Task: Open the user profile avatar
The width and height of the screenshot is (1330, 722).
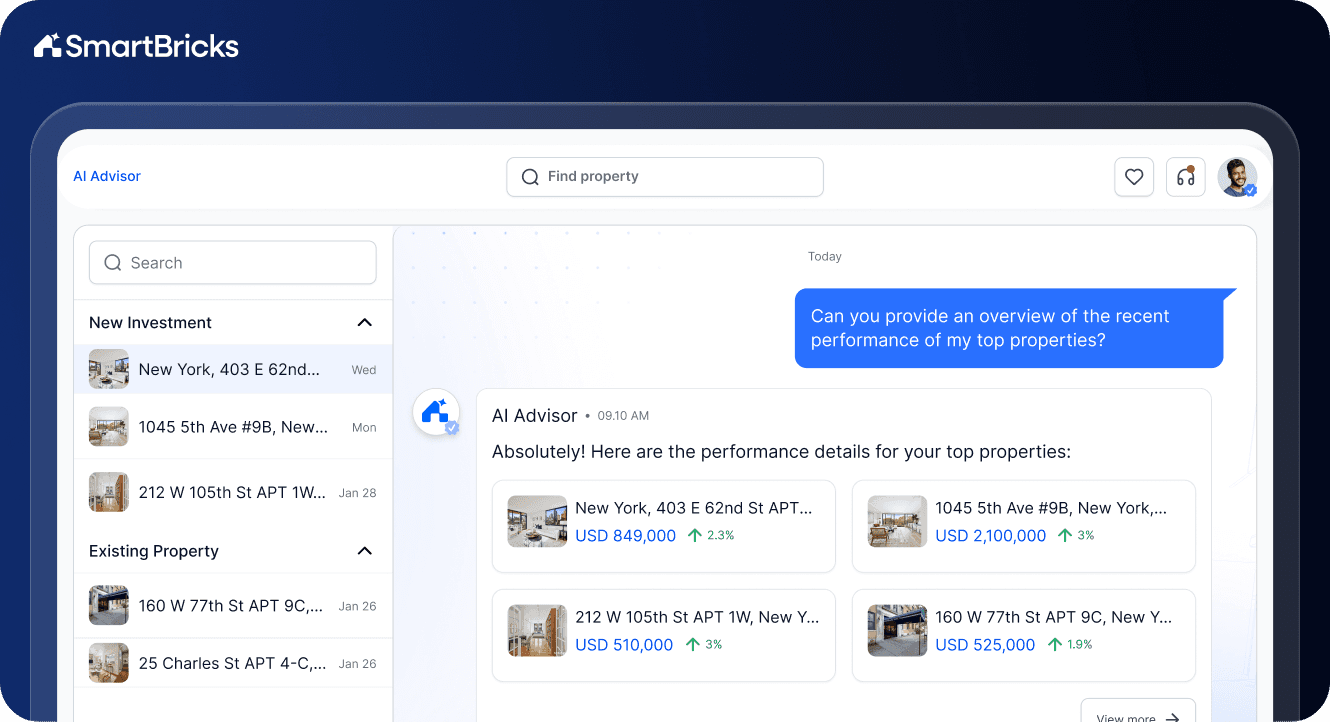Action: pos(1237,176)
